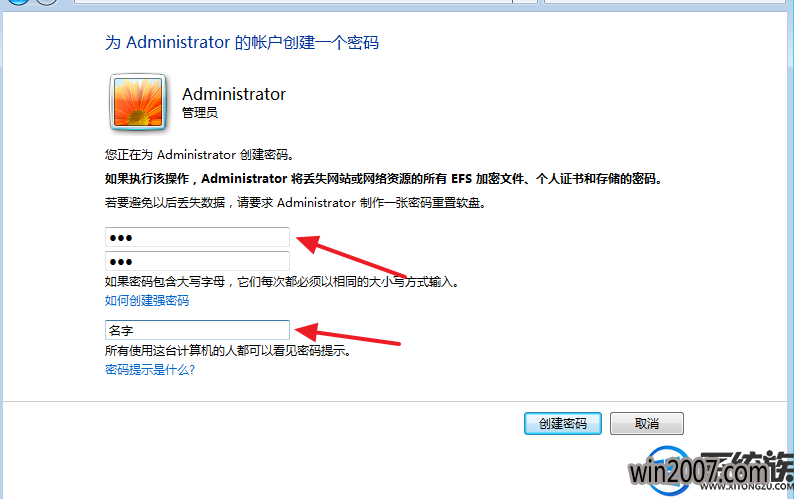The image size is (794, 499).
Task: Open the address bar dropdown button
Action: [525, 2]
